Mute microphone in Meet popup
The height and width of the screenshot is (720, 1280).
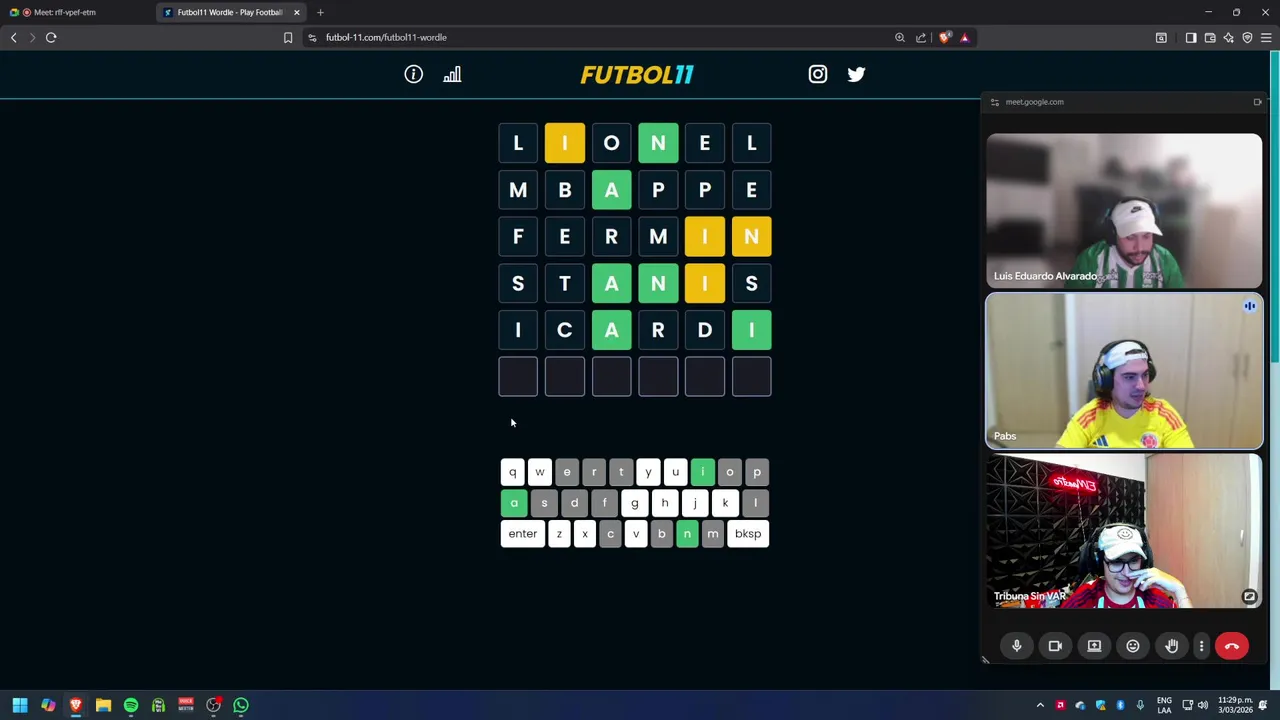(1016, 646)
